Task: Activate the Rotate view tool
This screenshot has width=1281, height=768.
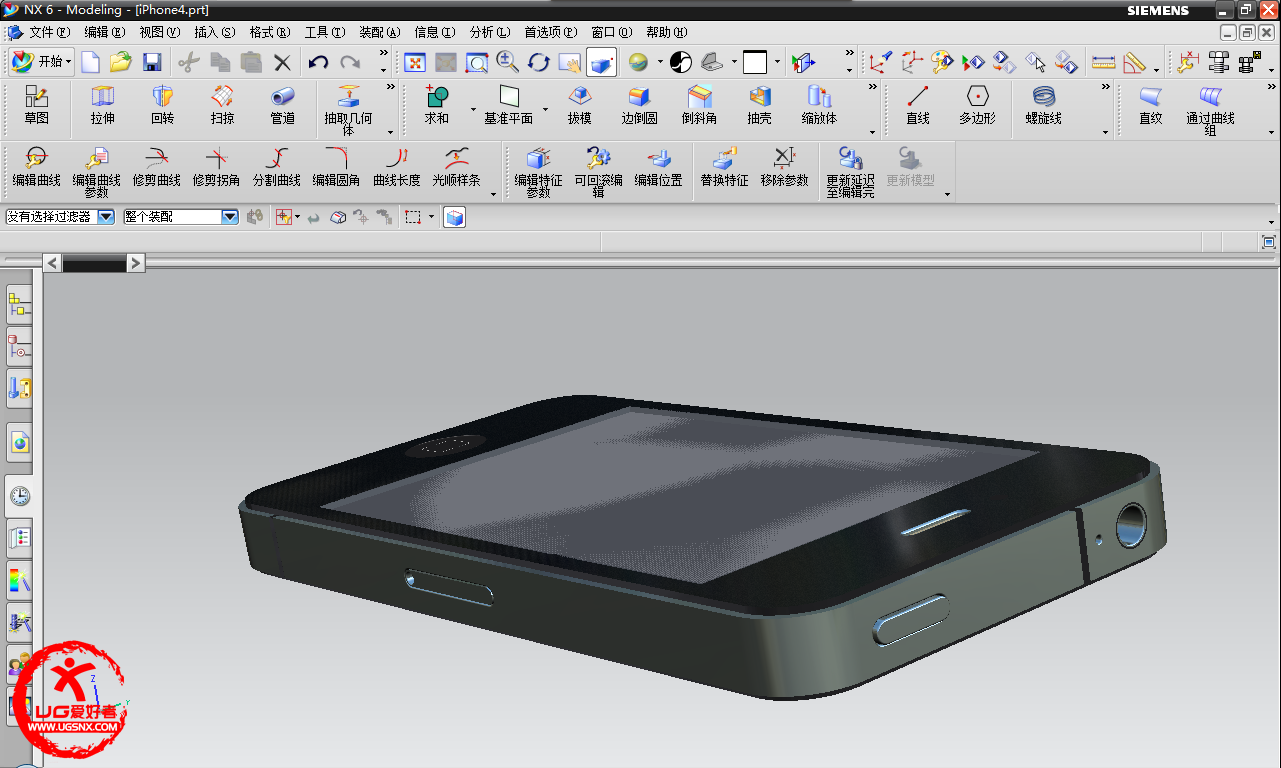Action: click(539, 63)
